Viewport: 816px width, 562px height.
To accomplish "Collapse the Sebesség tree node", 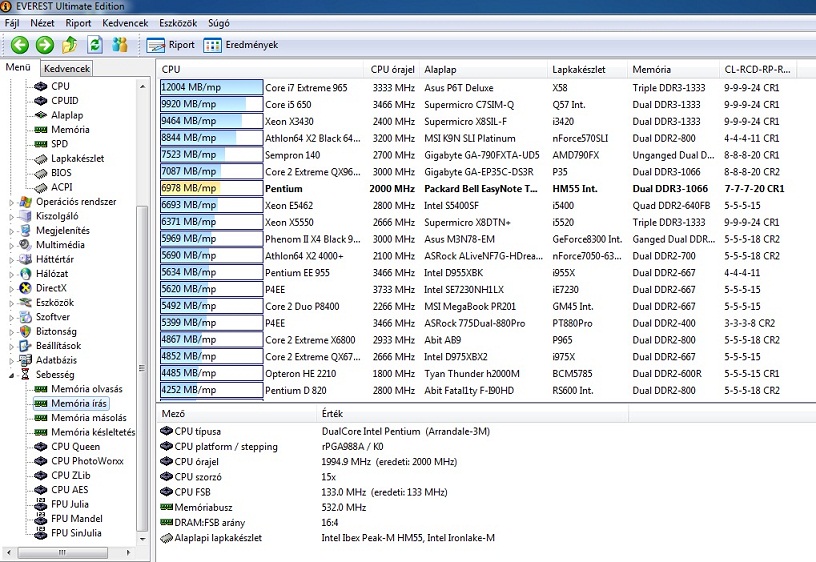I will [x=11, y=375].
